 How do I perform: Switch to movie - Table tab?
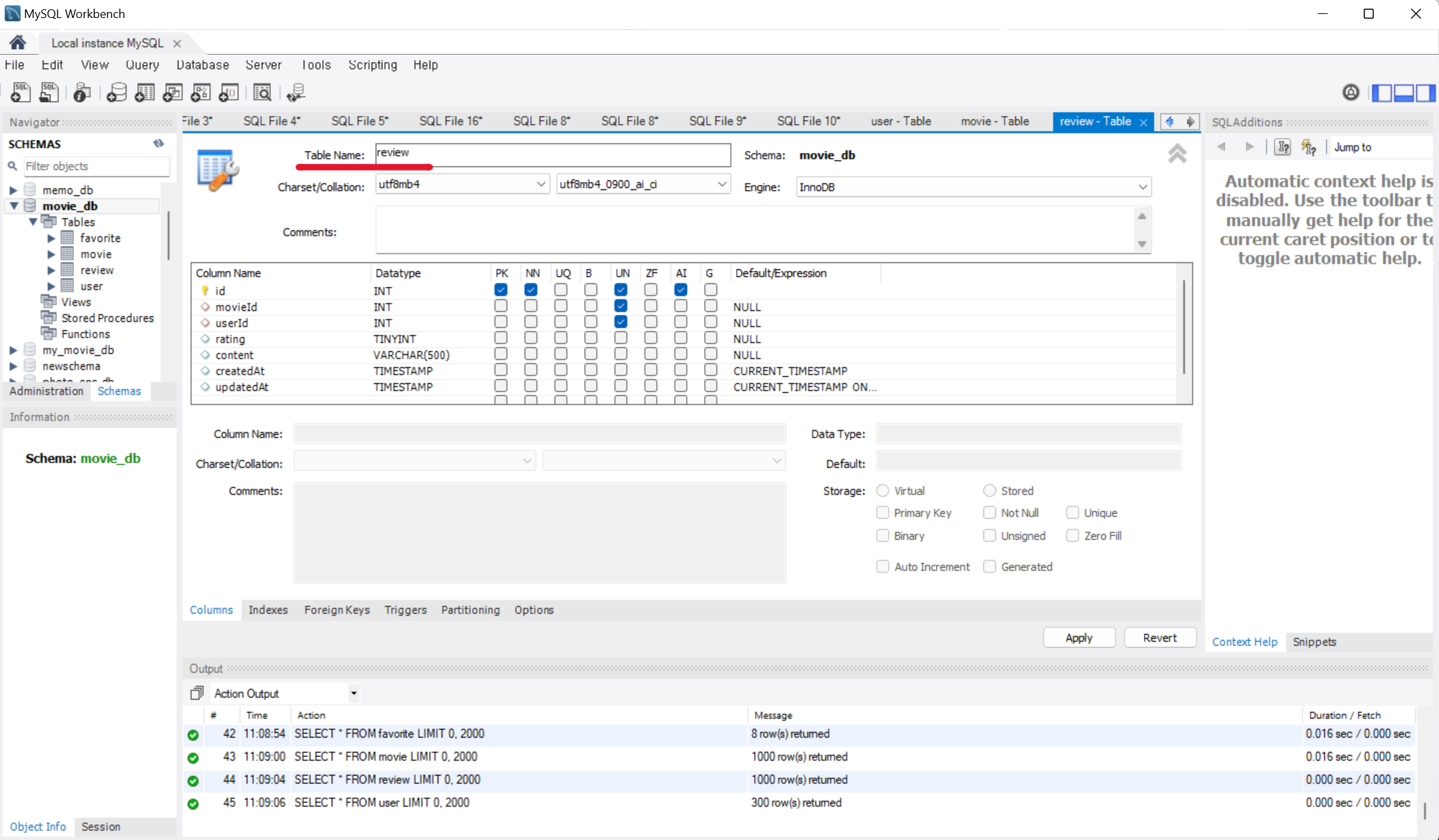pos(995,121)
